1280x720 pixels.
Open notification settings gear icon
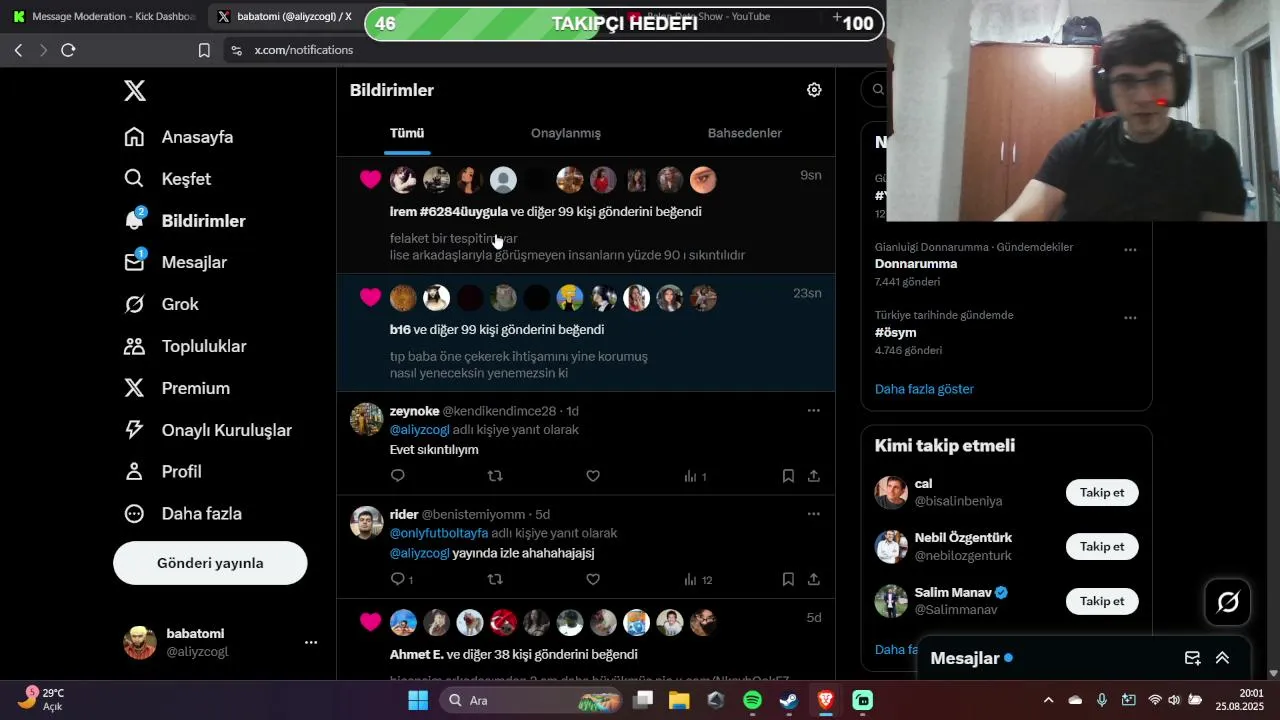(x=814, y=90)
